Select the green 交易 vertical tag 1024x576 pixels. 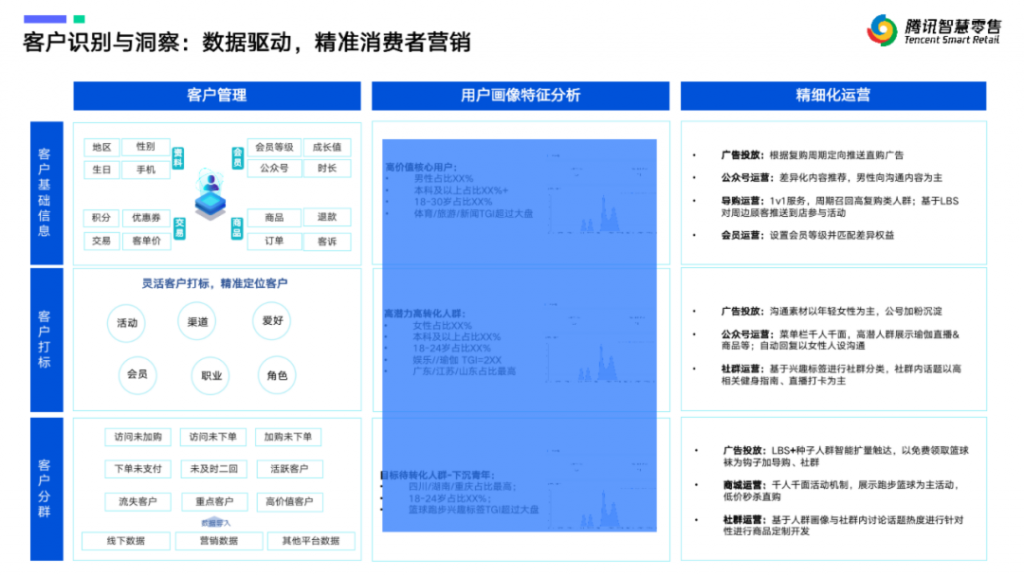tap(179, 228)
